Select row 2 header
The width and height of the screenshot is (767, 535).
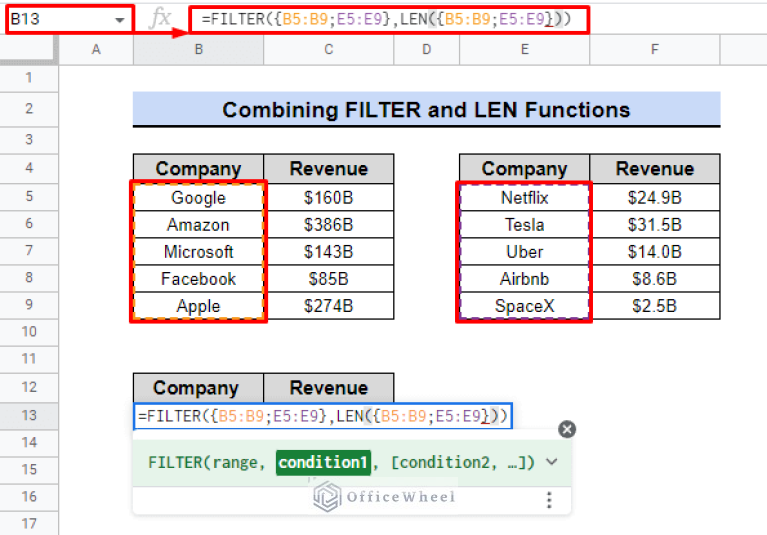pyautogui.click(x=29, y=109)
